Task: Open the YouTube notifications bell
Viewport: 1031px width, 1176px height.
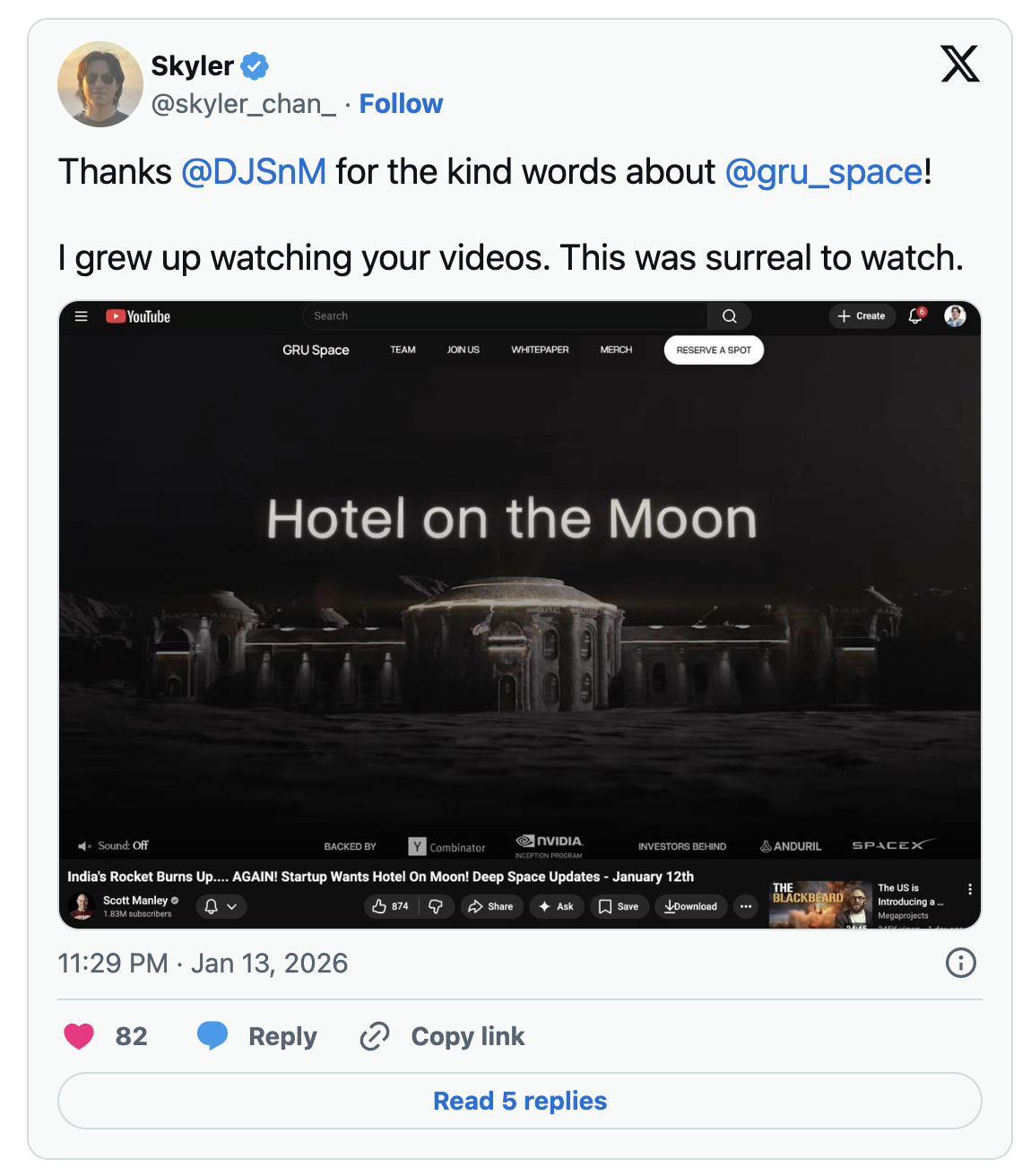Action: (914, 316)
